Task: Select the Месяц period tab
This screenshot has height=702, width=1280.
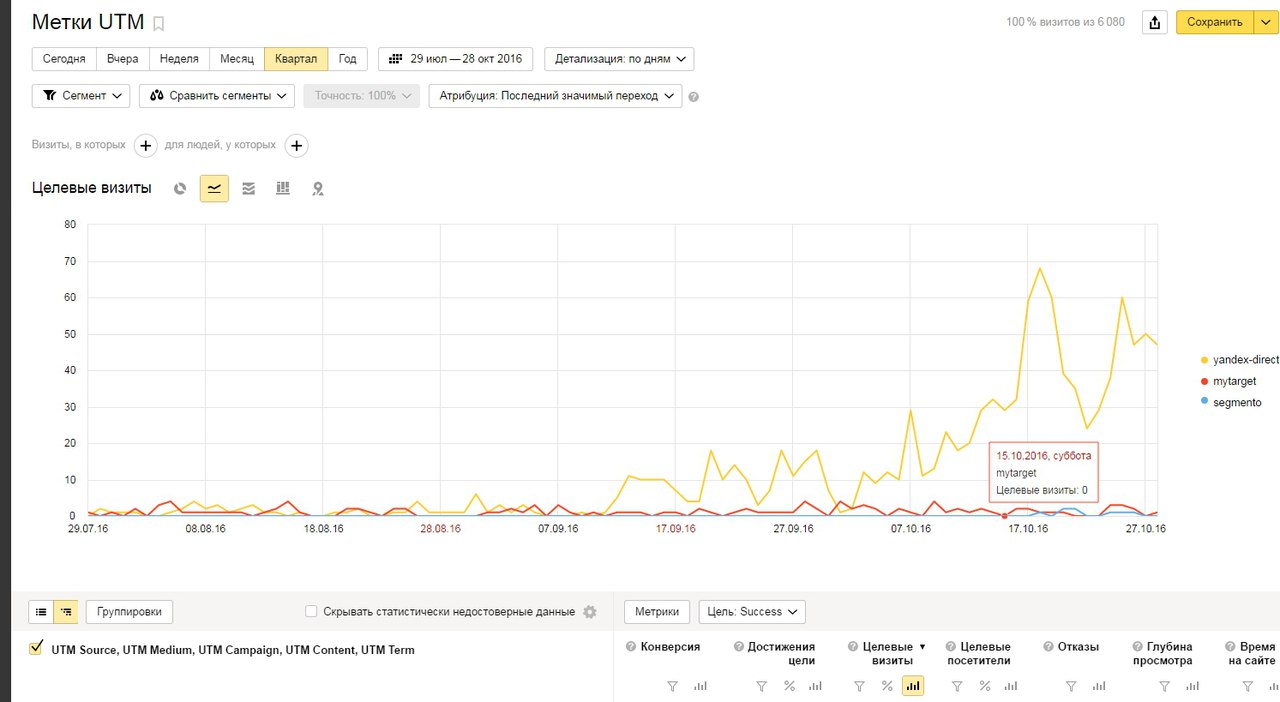Action: pyautogui.click(x=237, y=59)
